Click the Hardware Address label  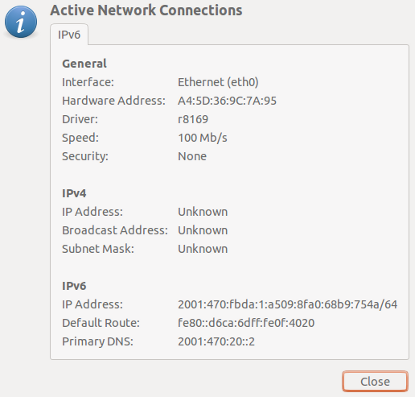[x=114, y=101]
